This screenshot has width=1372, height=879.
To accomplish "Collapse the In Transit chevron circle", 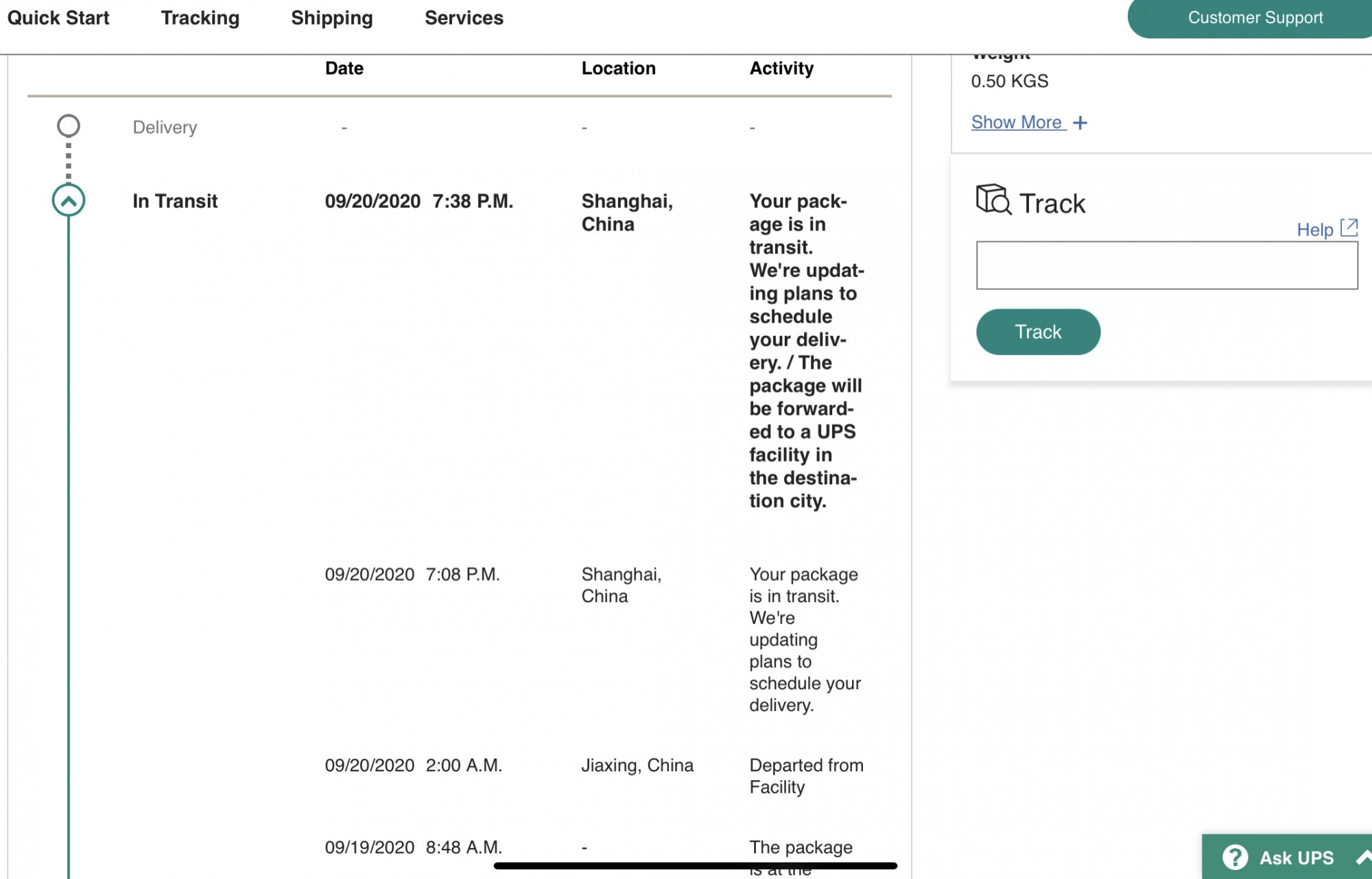I will click(69, 200).
